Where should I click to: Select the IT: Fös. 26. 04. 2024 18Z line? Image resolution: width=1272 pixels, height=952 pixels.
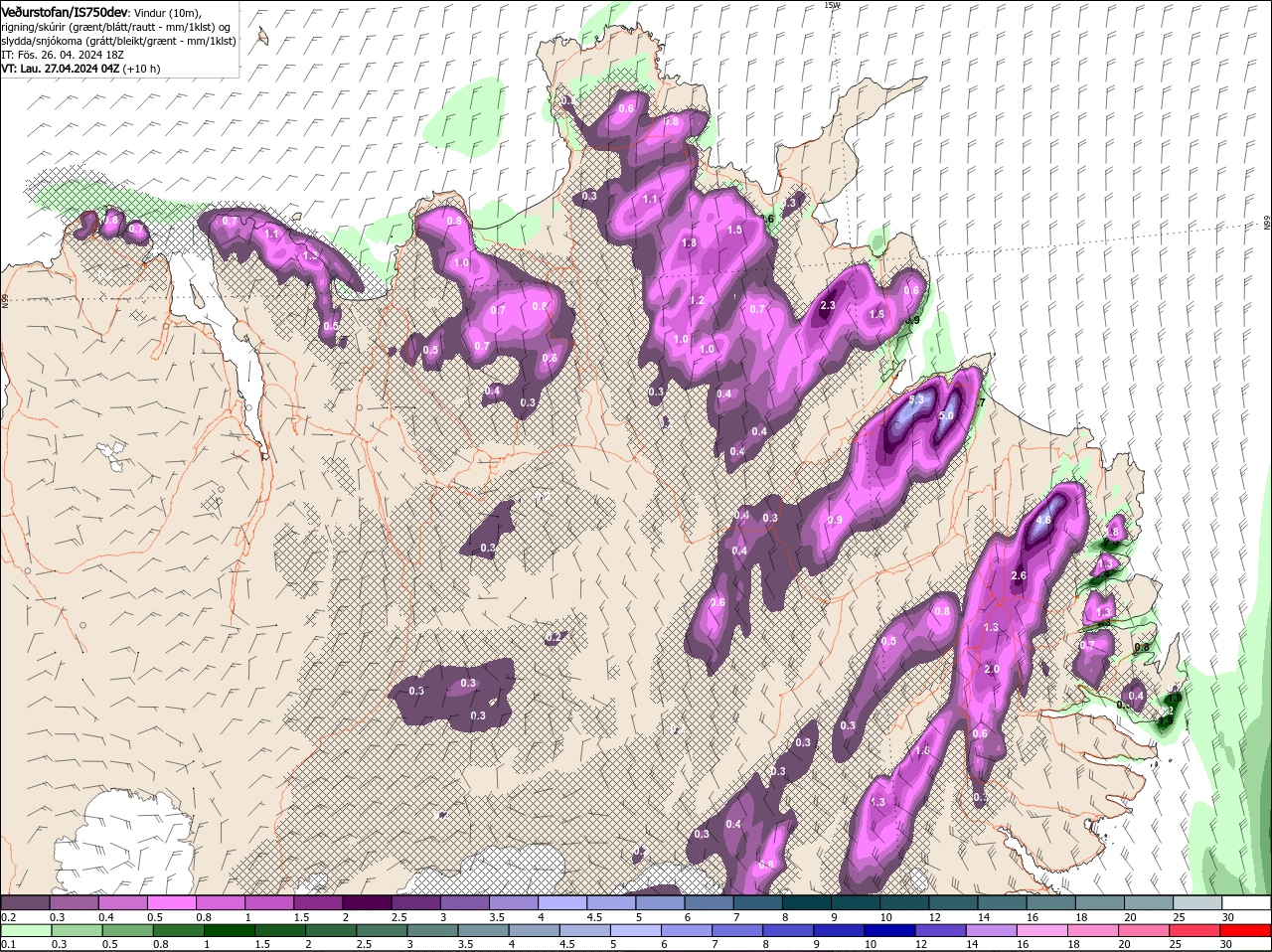tap(64, 55)
